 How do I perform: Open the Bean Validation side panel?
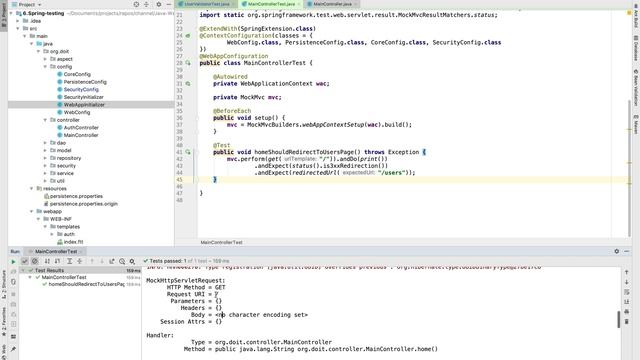(636, 88)
